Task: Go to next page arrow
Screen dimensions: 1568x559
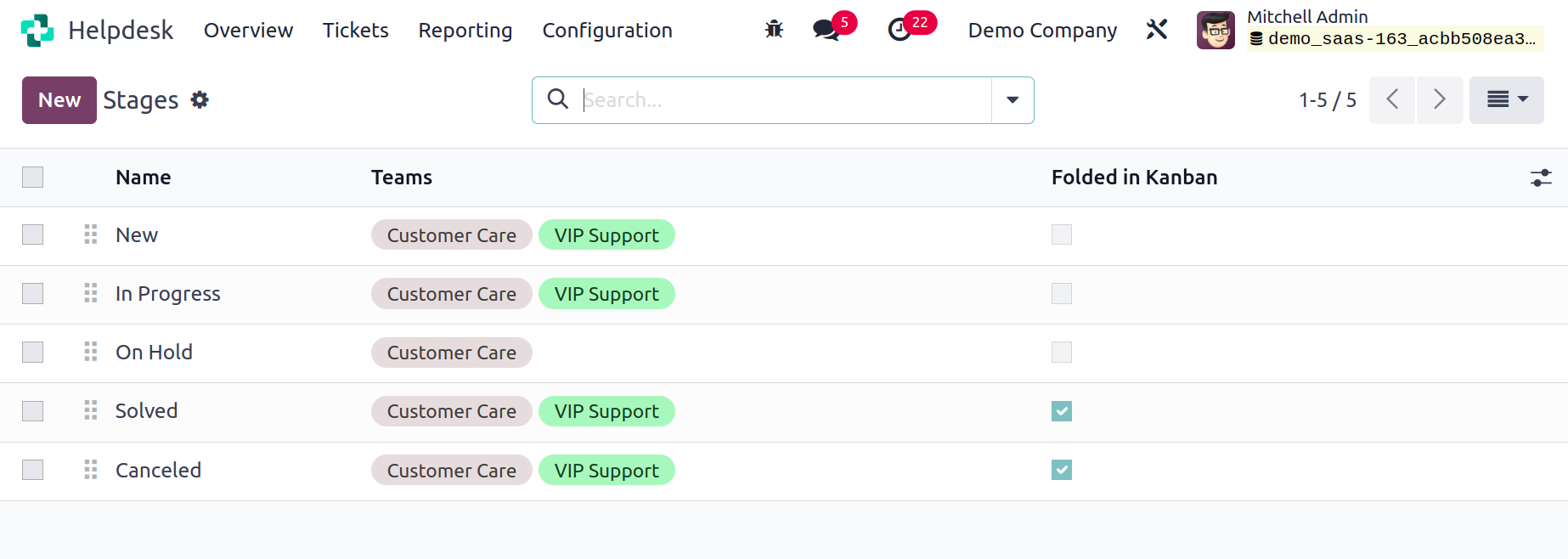Action: pyautogui.click(x=1440, y=100)
